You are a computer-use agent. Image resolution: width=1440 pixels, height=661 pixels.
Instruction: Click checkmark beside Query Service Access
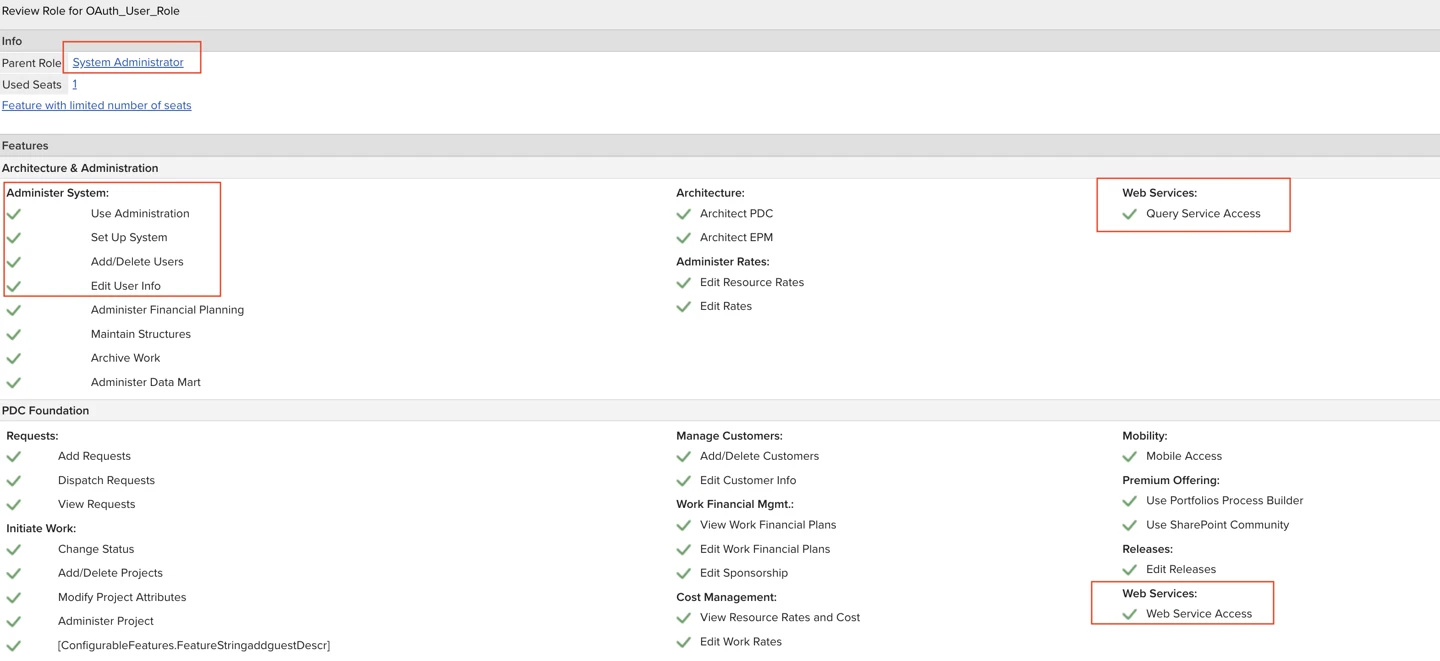(1129, 214)
